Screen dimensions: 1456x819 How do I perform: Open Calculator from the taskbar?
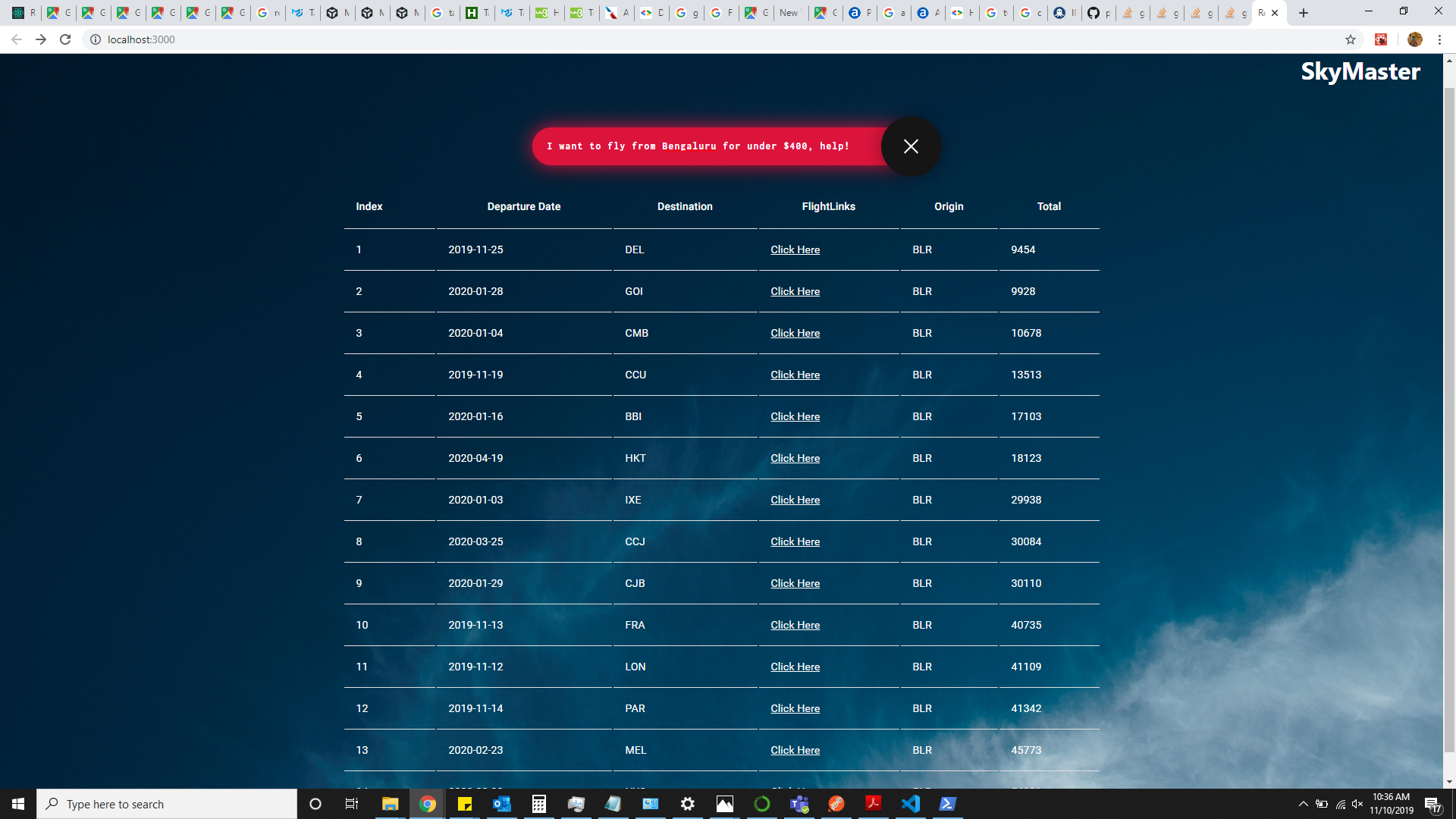pyautogui.click(x=539, y=804)
